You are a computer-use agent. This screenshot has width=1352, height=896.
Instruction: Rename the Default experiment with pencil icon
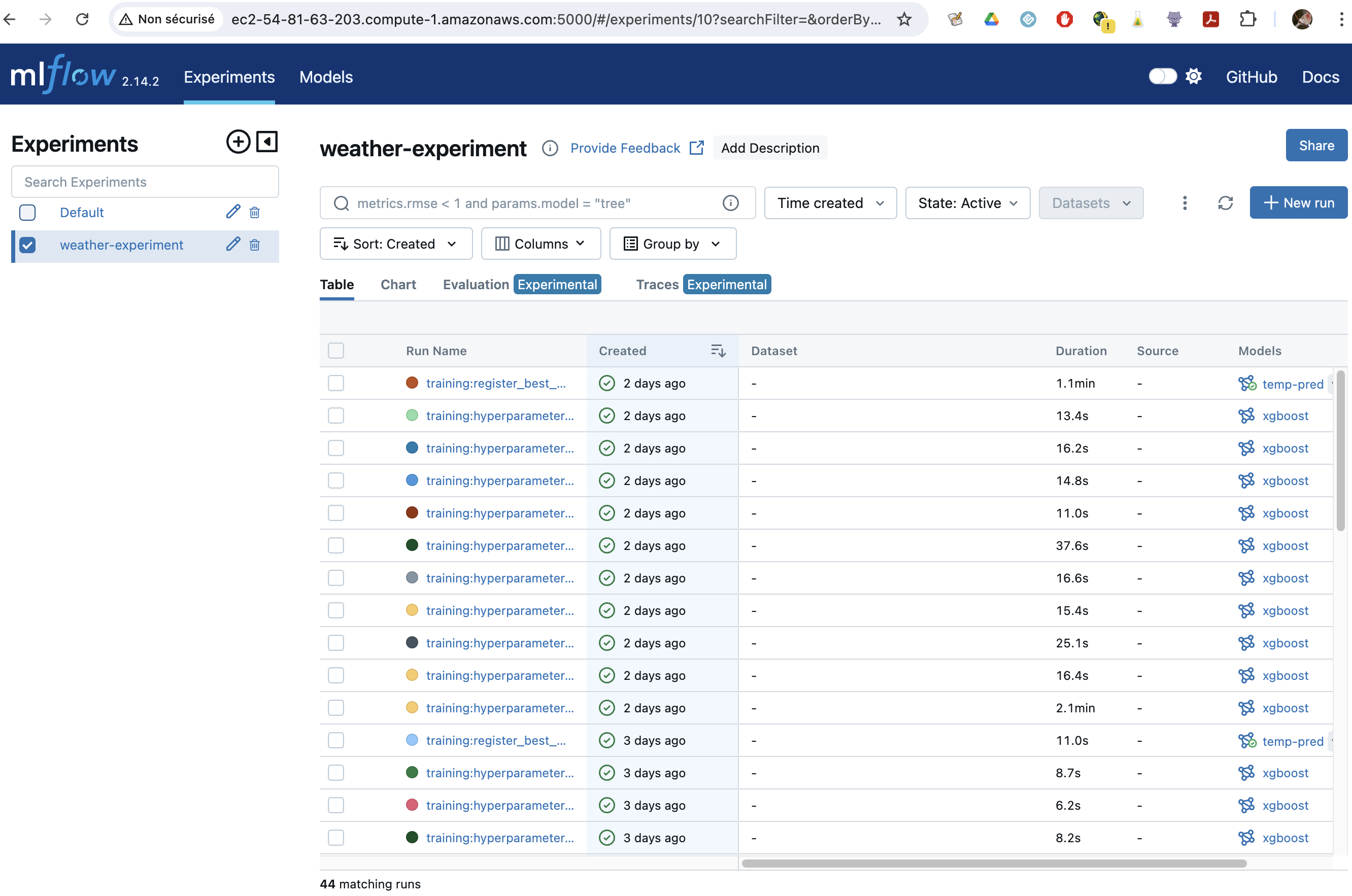tap(232, 212)
